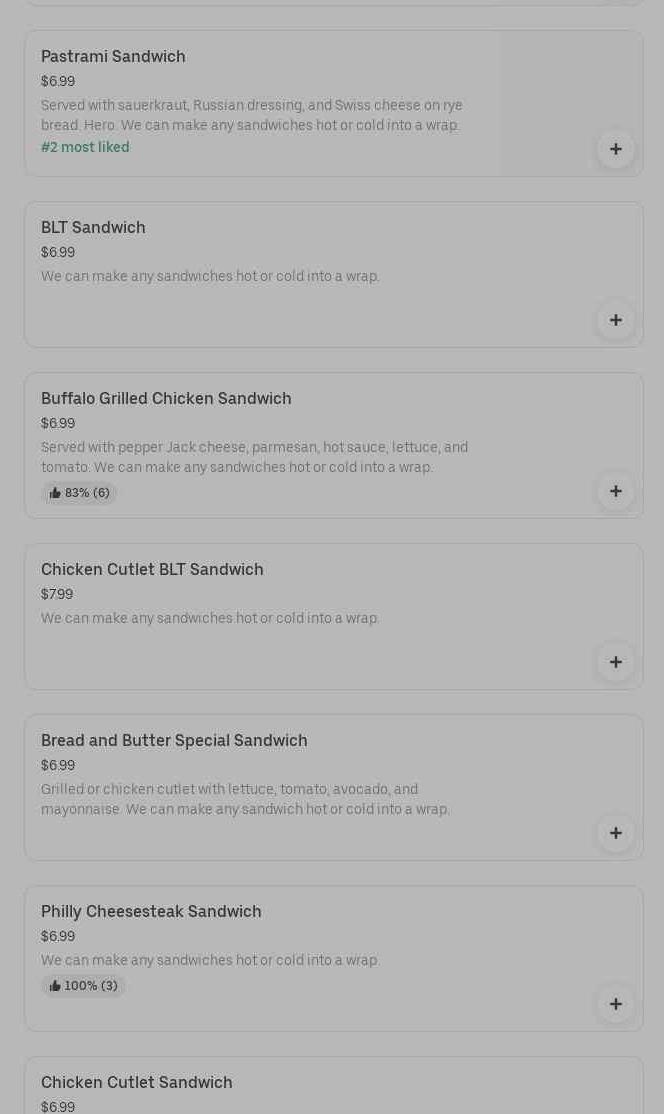Screen dimensions: 664x1114
Task: Select Philly Cheesesteak Sandwich title
Action: 151,912
